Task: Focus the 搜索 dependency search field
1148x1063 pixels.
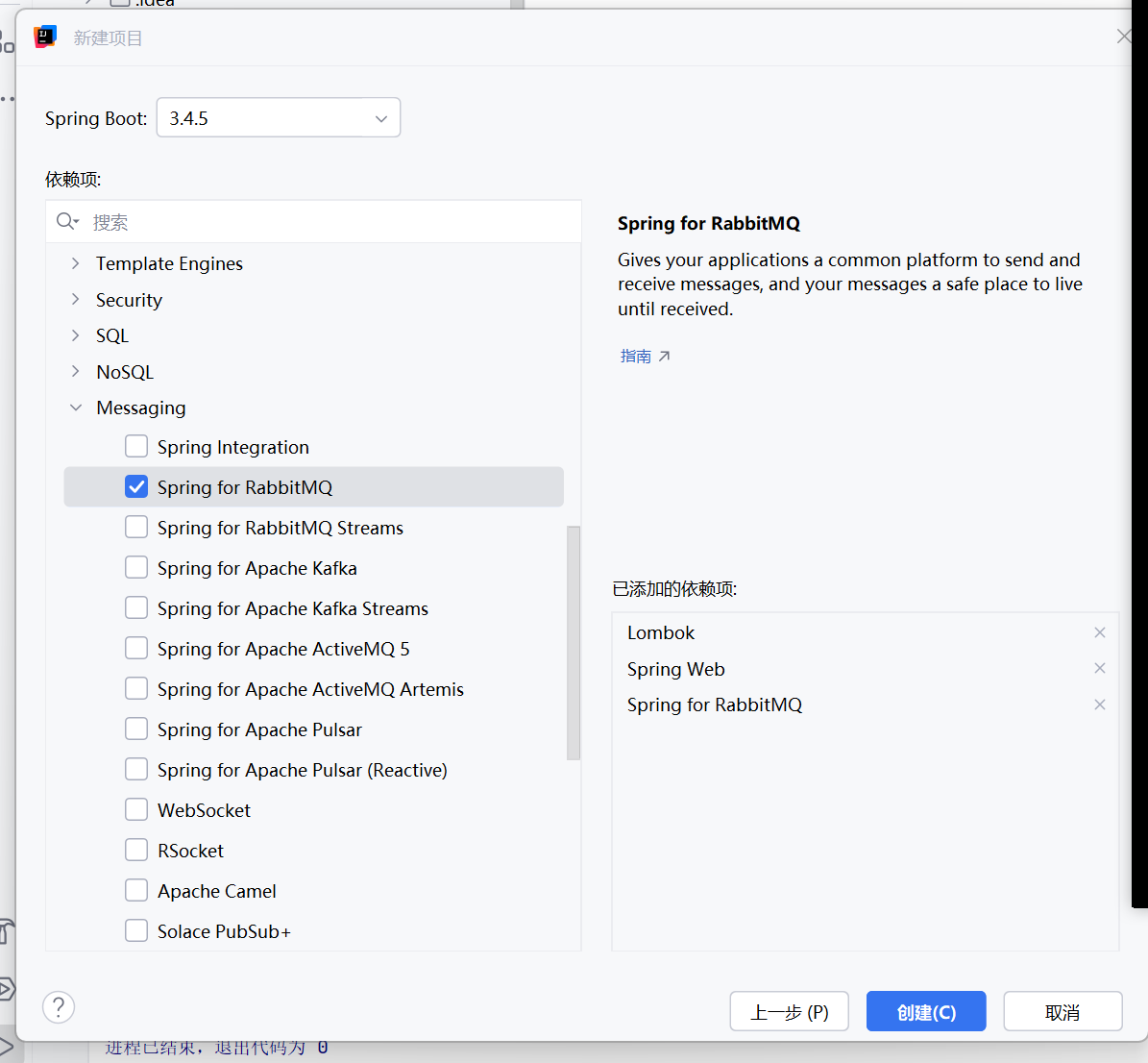Action: click(x=313, y=221)
